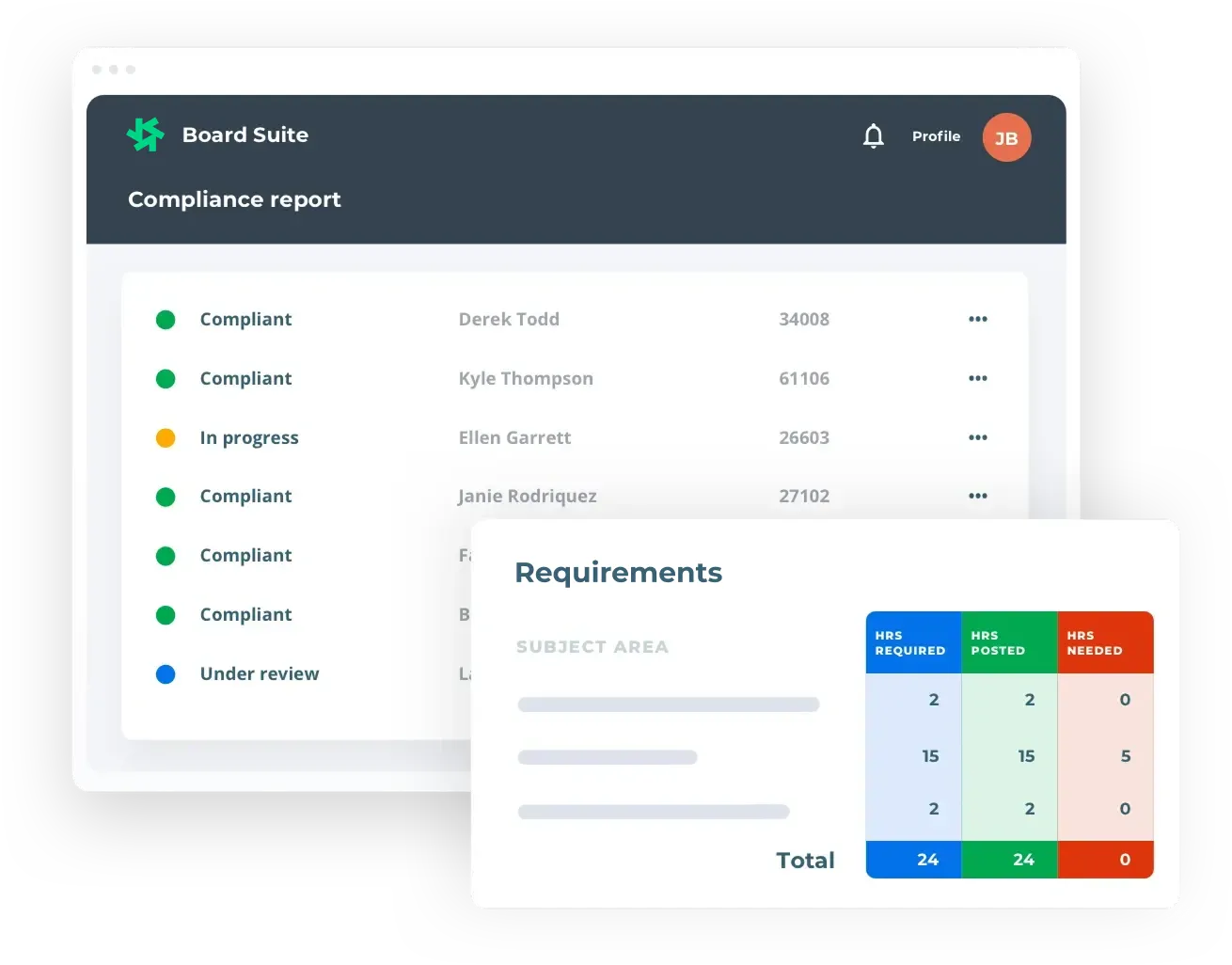The width and height of the screenshot is (1232, 965).
Task: Click Compliant label next to Derek Todd
Action: 245,320
